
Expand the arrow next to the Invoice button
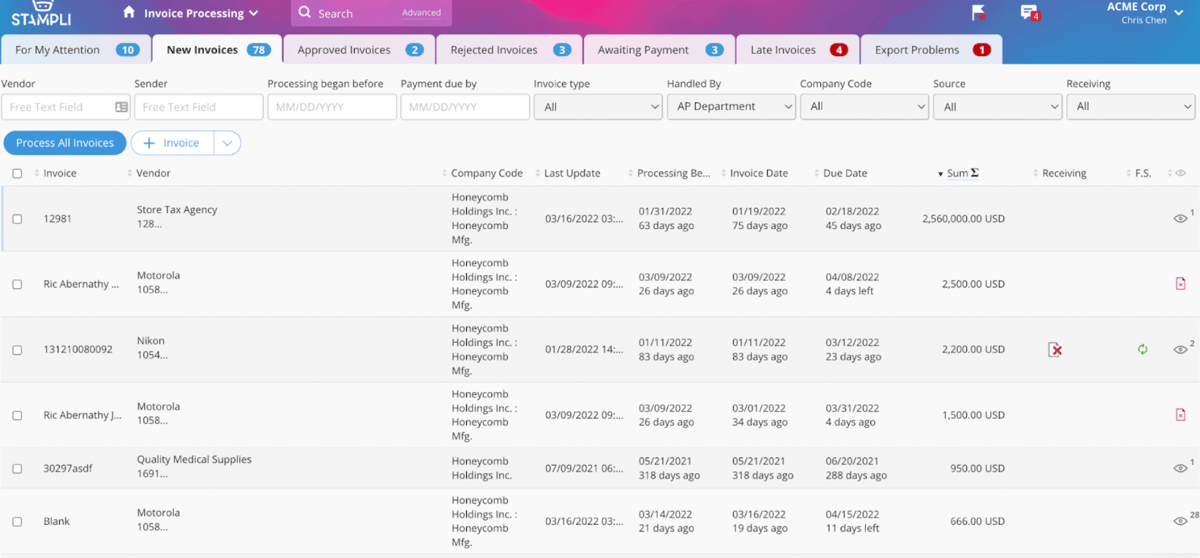227,143
